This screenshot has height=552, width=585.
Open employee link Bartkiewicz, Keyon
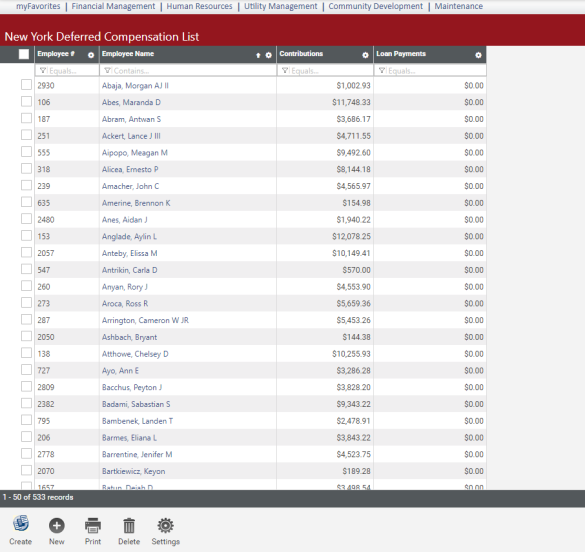point(134,471)
